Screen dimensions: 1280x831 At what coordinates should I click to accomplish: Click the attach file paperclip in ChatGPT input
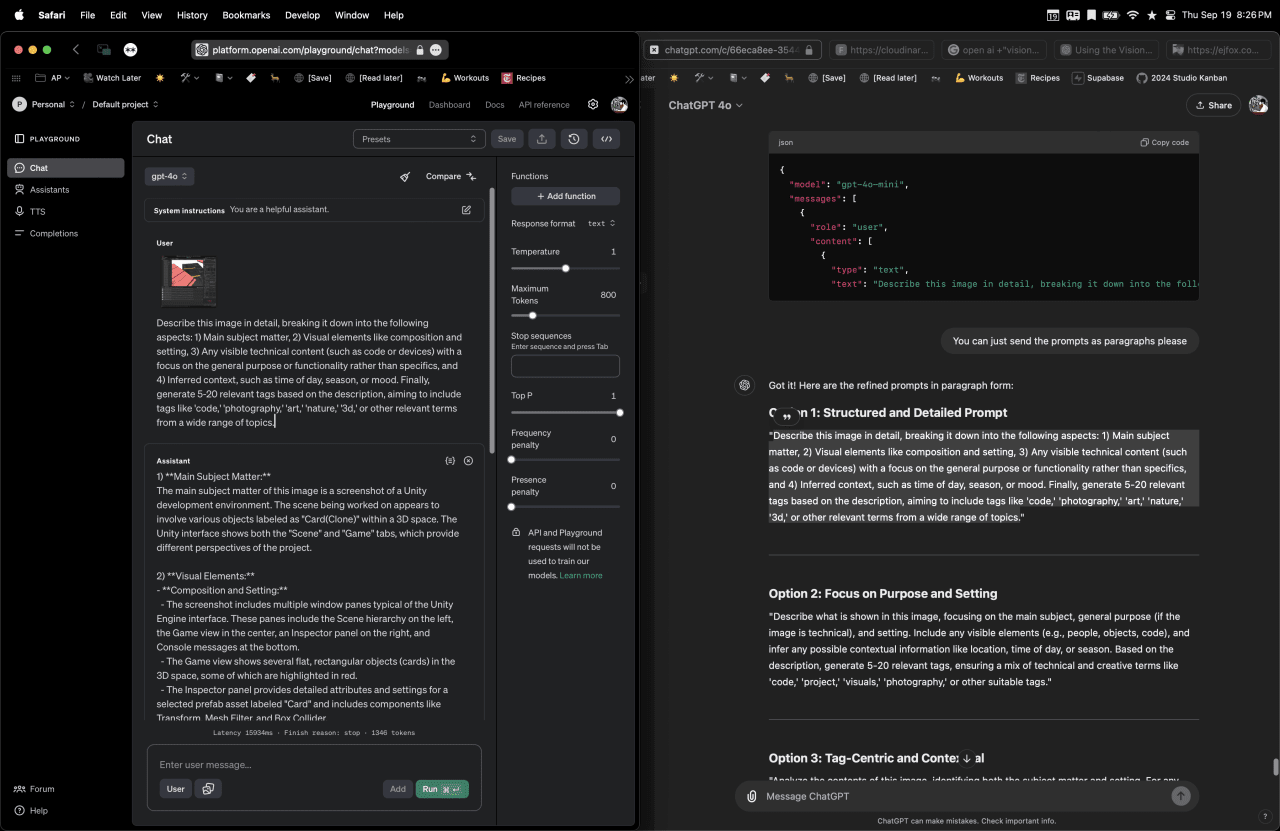751,796
